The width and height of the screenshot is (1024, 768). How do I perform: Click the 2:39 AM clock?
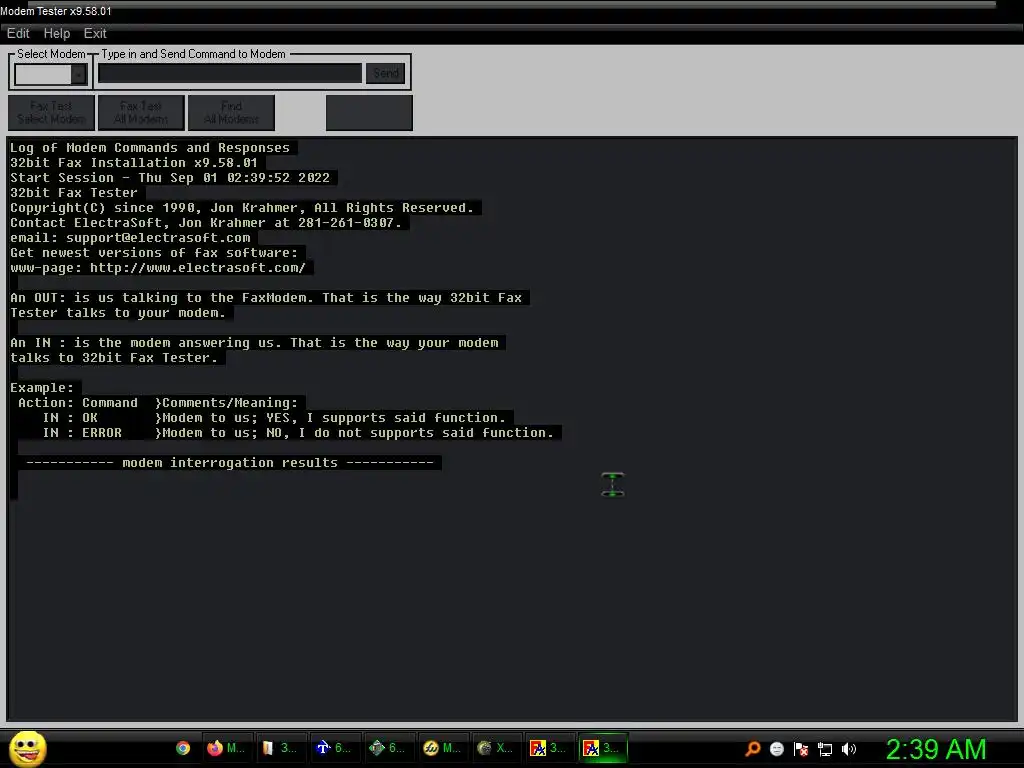click(935, 749)
